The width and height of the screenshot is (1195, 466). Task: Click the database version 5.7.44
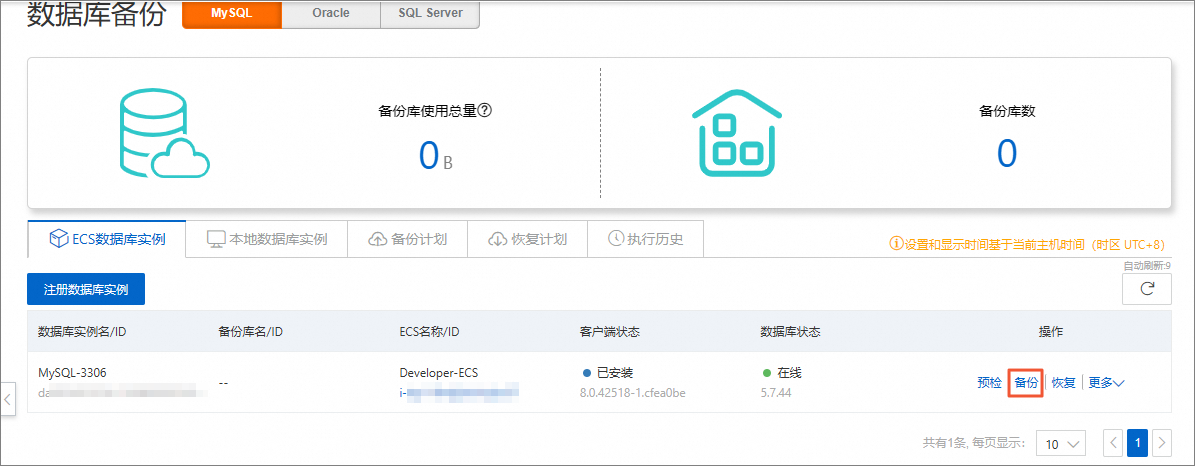[x=777, y=393]
